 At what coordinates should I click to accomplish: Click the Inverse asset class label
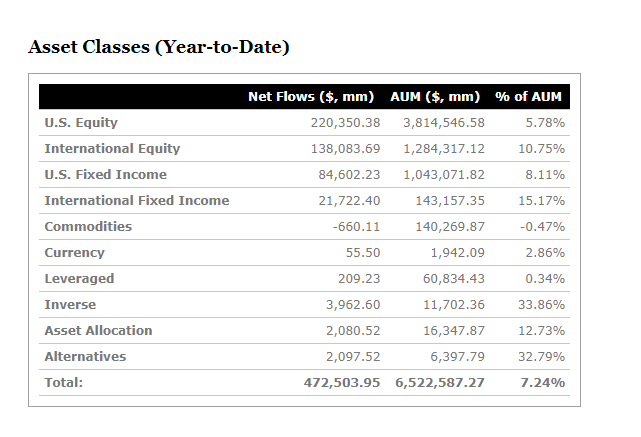(x=70, y=304)
